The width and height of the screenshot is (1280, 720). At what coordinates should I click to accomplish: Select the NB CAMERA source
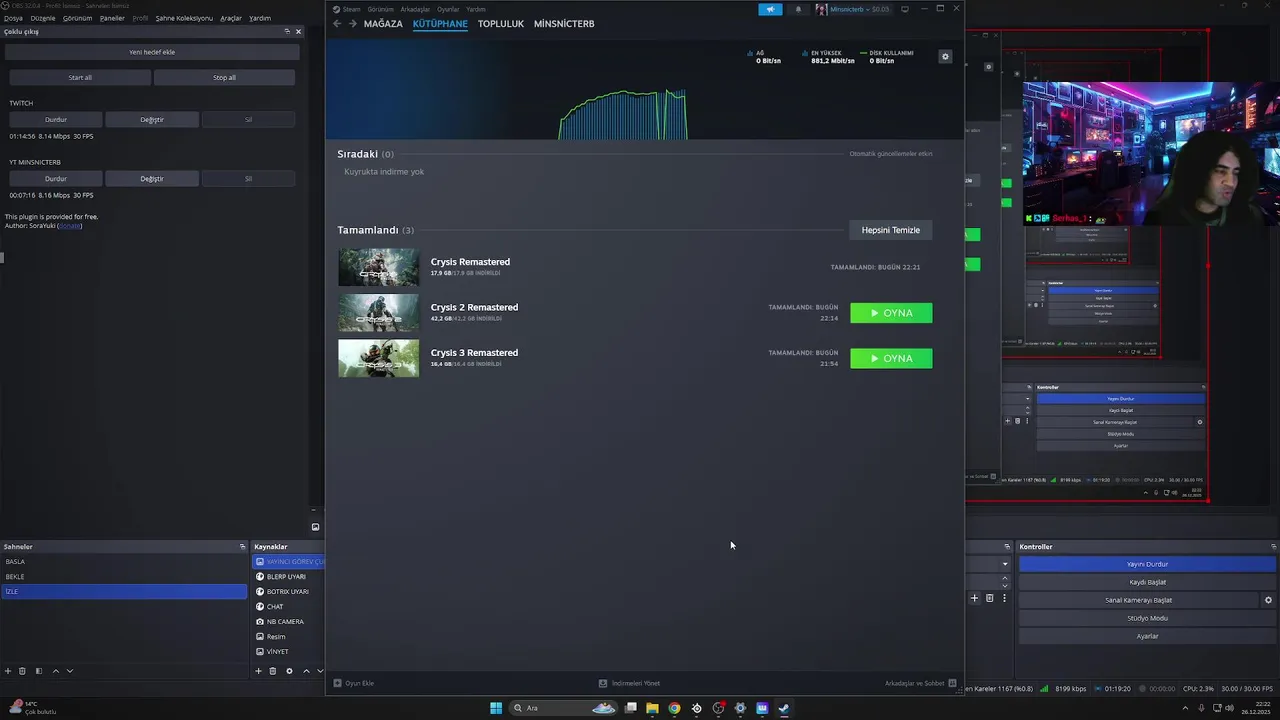point(285,621)
